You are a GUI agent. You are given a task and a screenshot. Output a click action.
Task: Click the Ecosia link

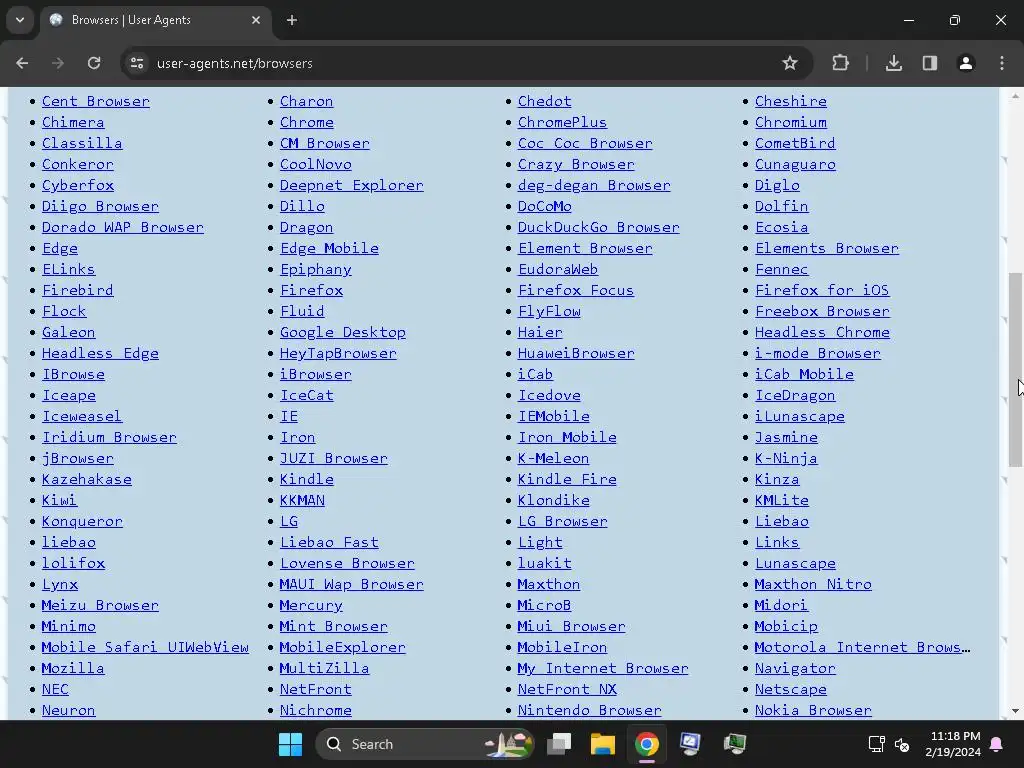(x=782, y=227)
